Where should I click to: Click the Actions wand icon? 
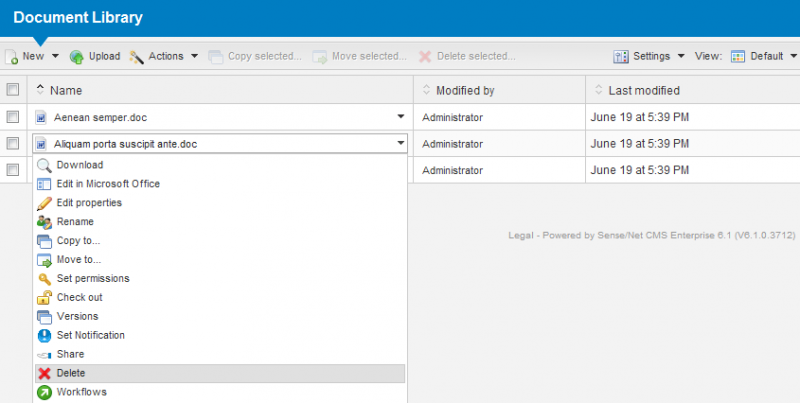click(x=136, y=57)
